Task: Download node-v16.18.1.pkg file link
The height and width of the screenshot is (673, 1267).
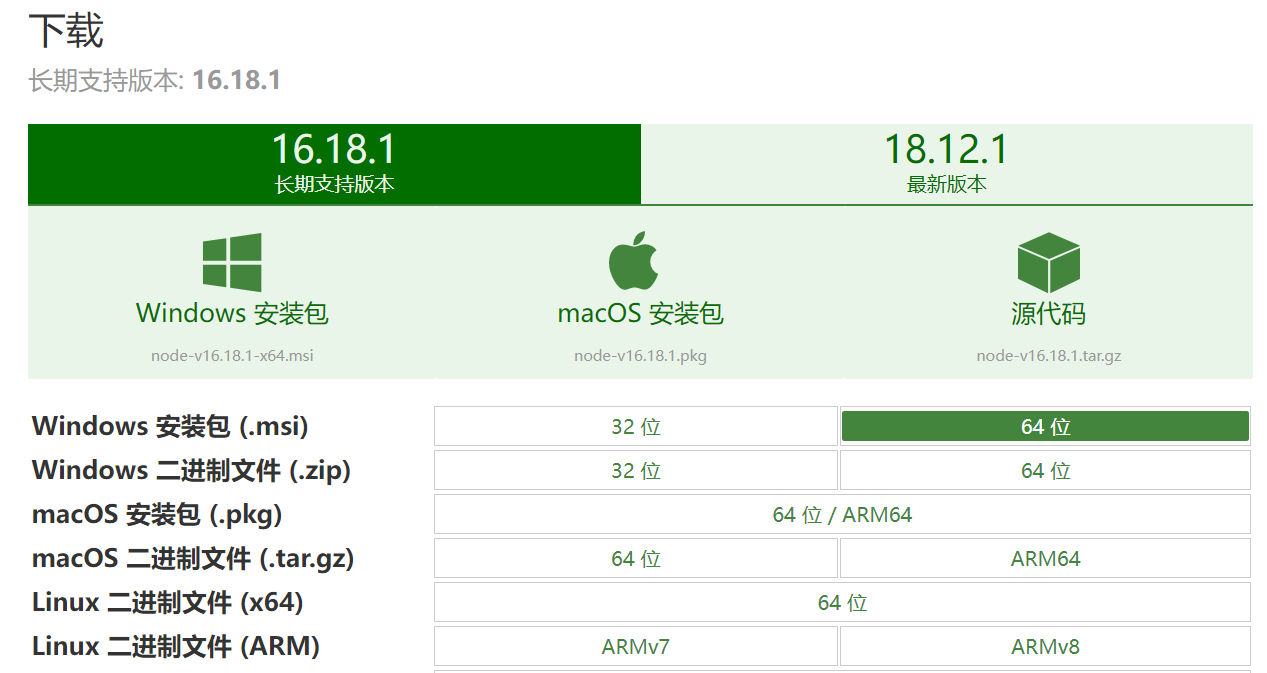Action: coord(640,355)
